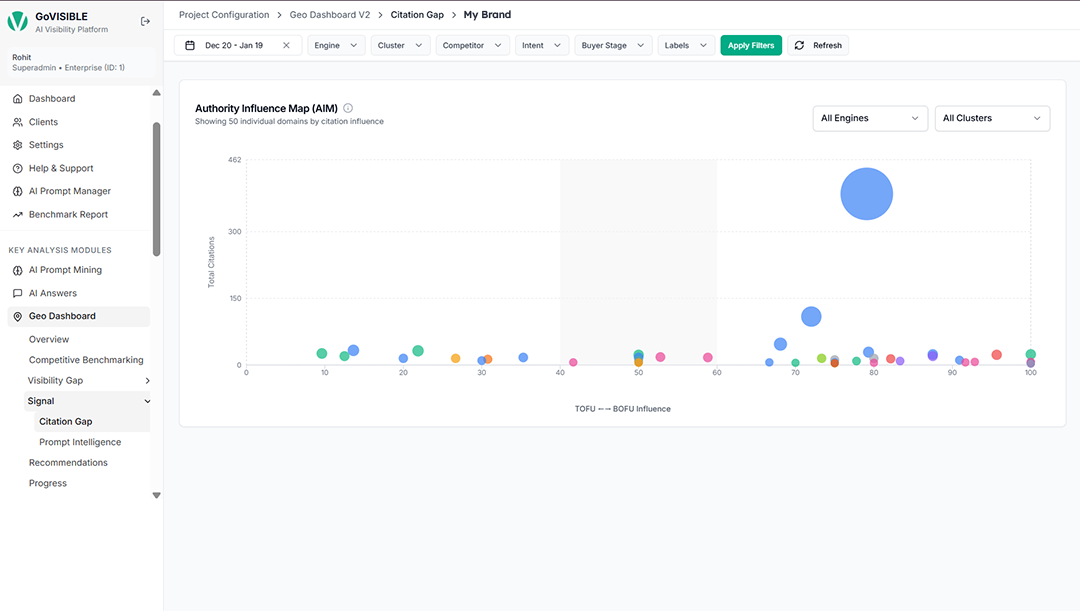Open AI Prompt Manager in sidebar
The height and width of the screenshot is (611, 1080).
click(69, 191)
